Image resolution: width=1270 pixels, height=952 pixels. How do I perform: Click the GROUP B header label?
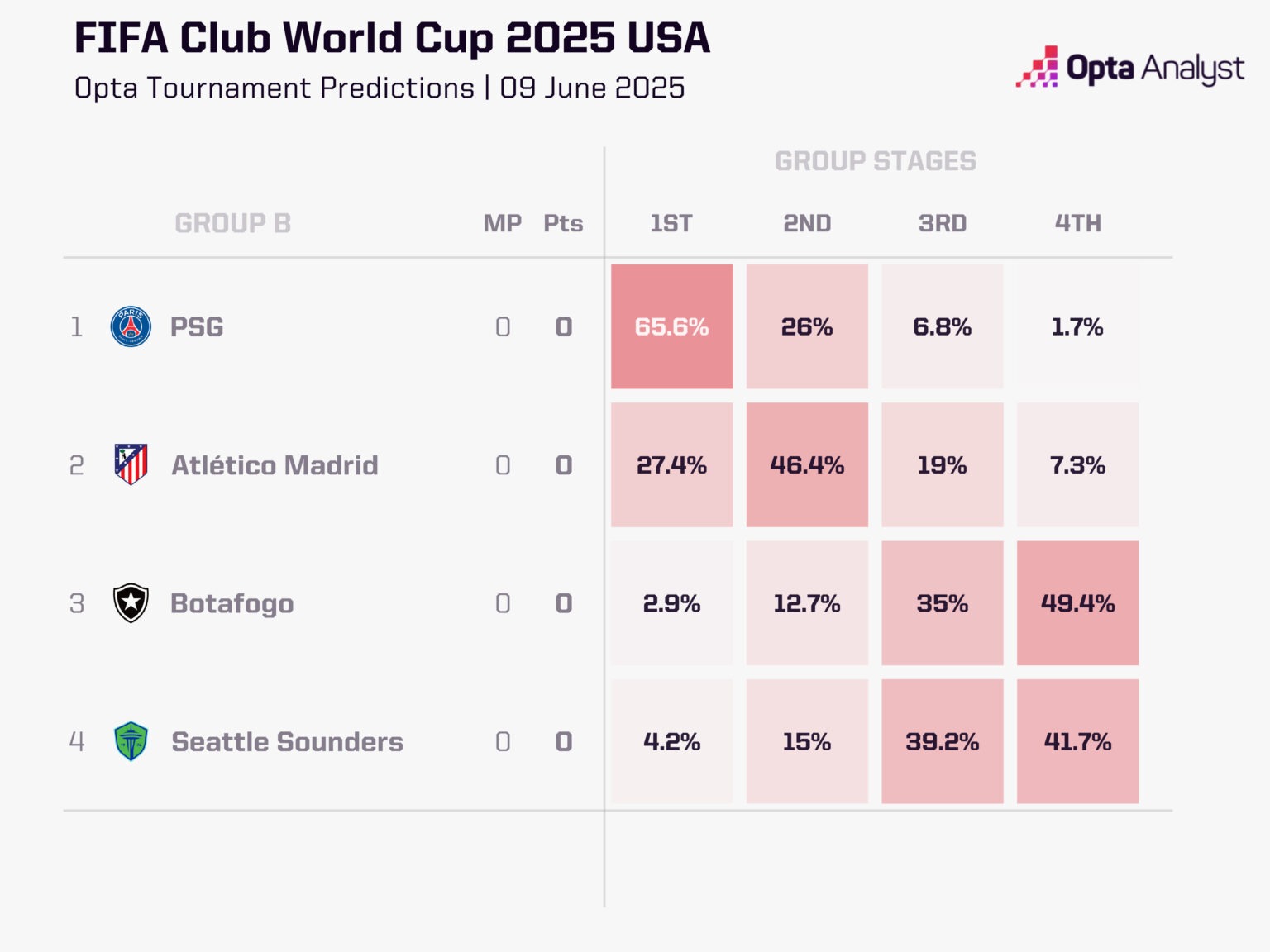click(232, 223)
